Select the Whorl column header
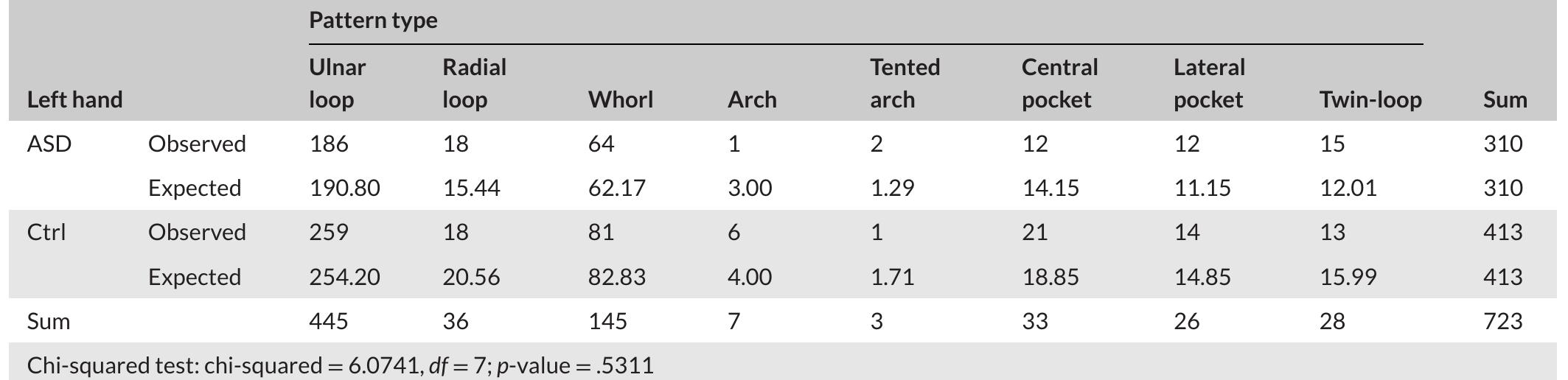Screen dimensions: 1568x380 [x=620, y=99]
